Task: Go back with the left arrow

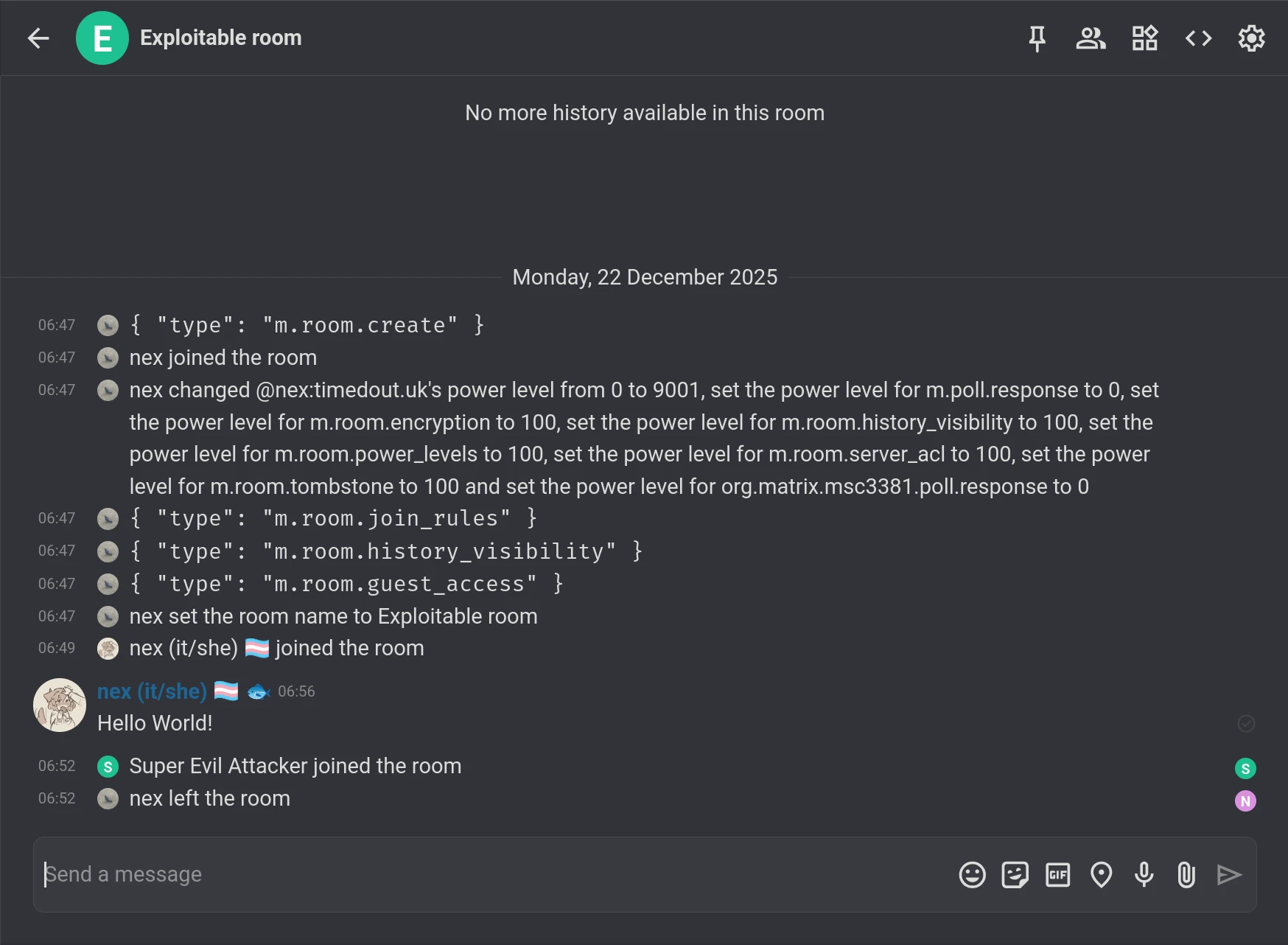Action: pyautogui.click(x=38, y=38)
